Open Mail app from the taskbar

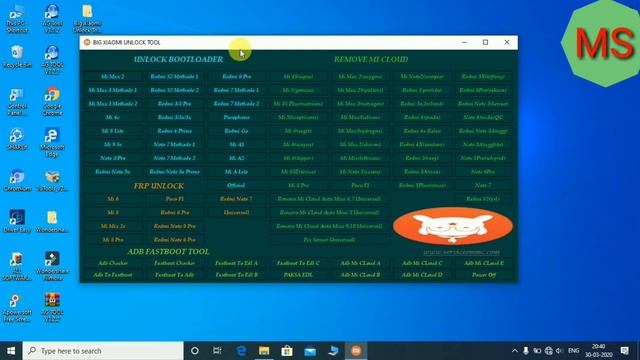310,351
